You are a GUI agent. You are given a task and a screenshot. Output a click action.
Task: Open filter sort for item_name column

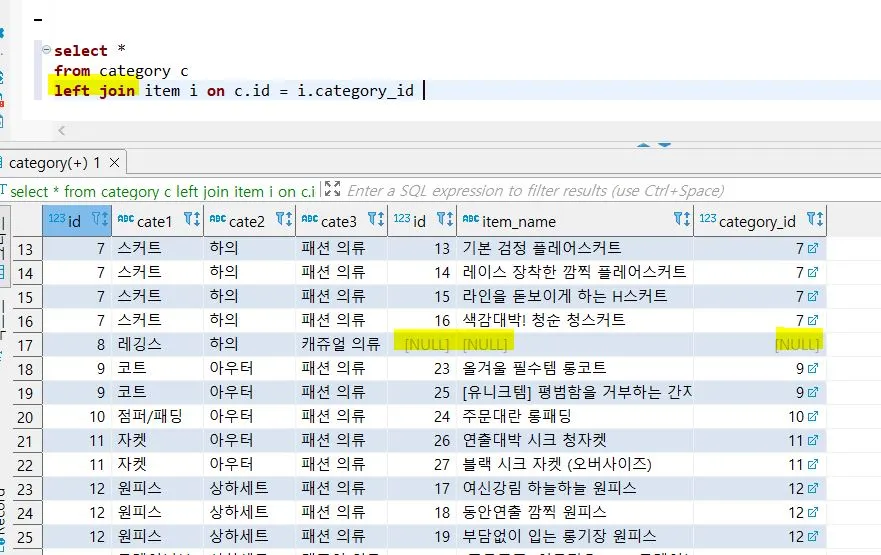682,219
